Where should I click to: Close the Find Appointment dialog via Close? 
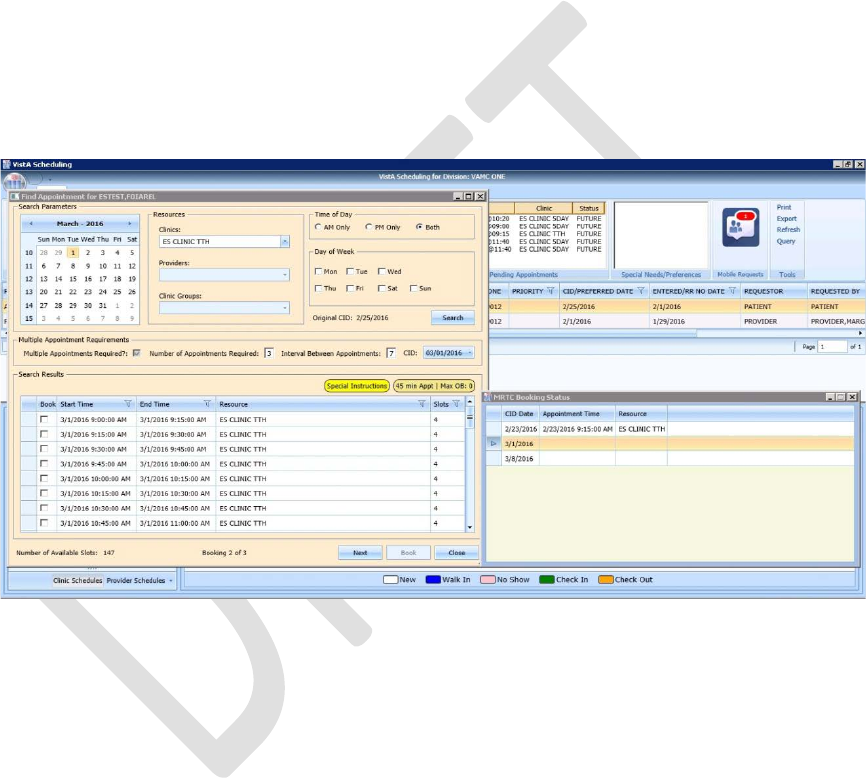click(x=457, y=553)
